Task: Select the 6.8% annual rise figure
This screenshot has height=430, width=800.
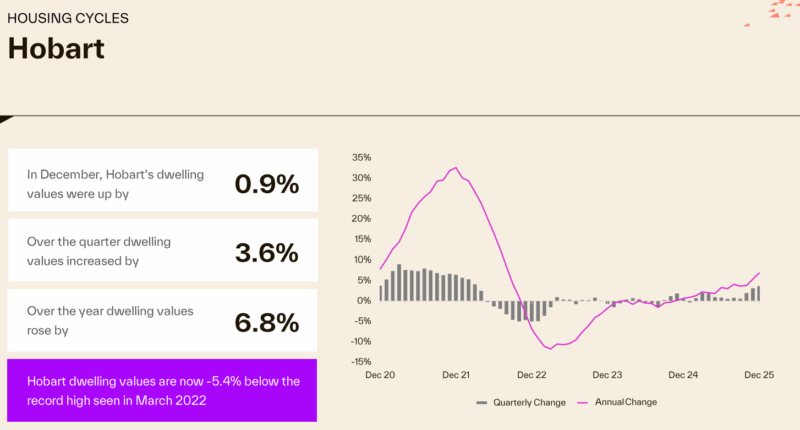Action: tap(267, 323)
